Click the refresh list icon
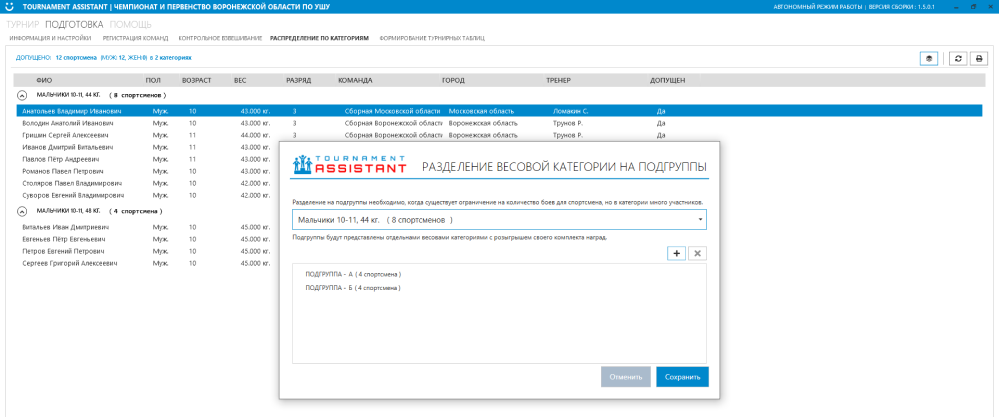The height and width of the screenshot is (417, 999). click(958, 58)
